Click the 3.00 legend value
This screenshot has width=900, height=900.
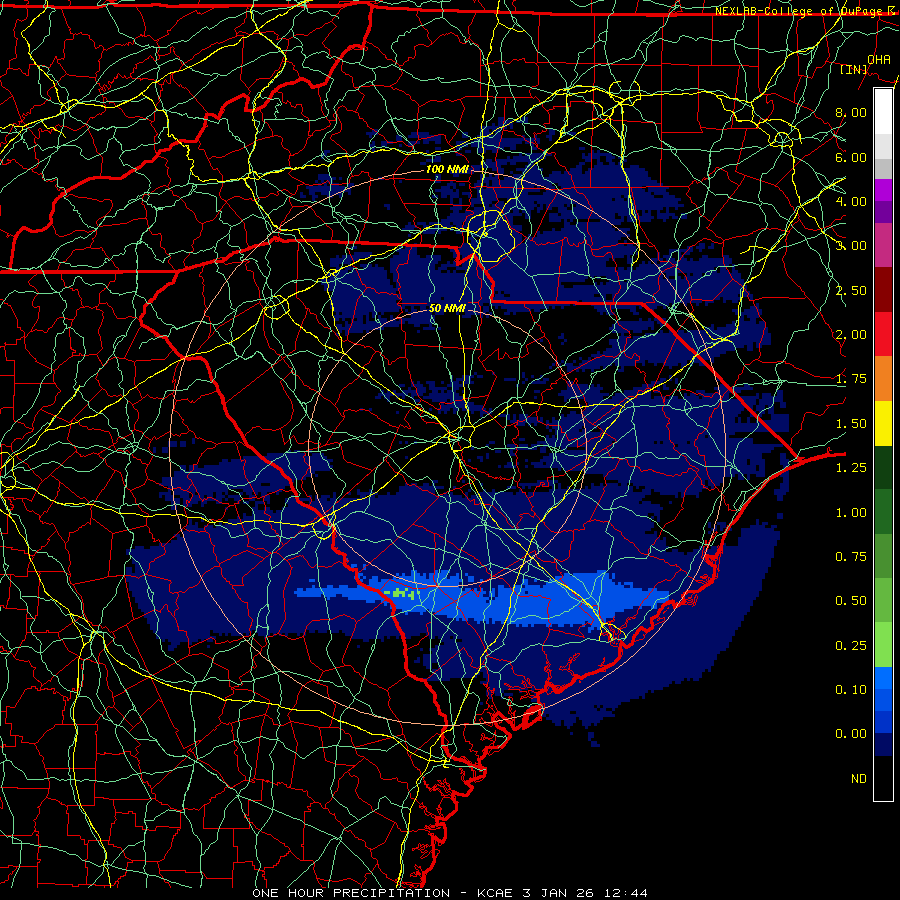pyautogui.click(x=851, y=246)
